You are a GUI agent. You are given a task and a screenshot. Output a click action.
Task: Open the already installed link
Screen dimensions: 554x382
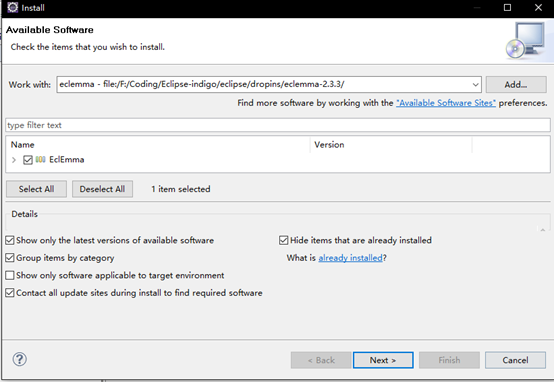tap(350, 258)
